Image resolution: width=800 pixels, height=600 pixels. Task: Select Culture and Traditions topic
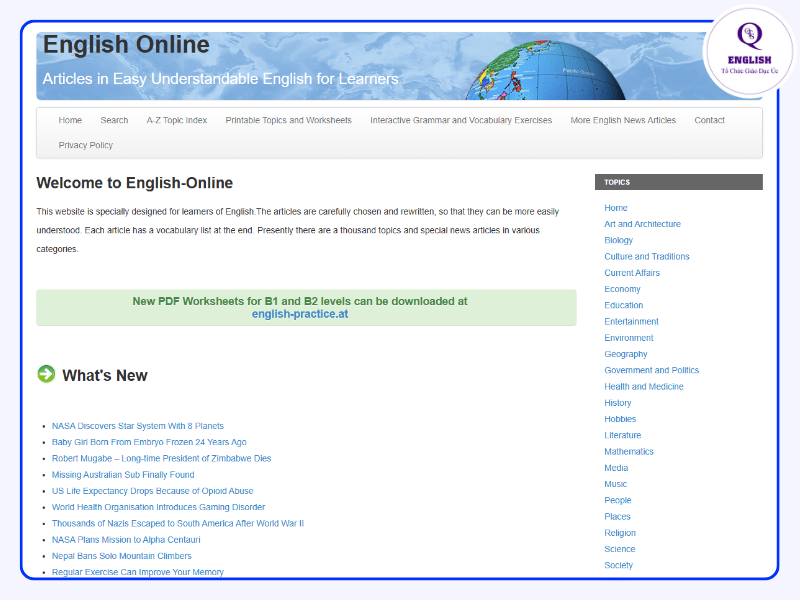click(x=647, y=257)
